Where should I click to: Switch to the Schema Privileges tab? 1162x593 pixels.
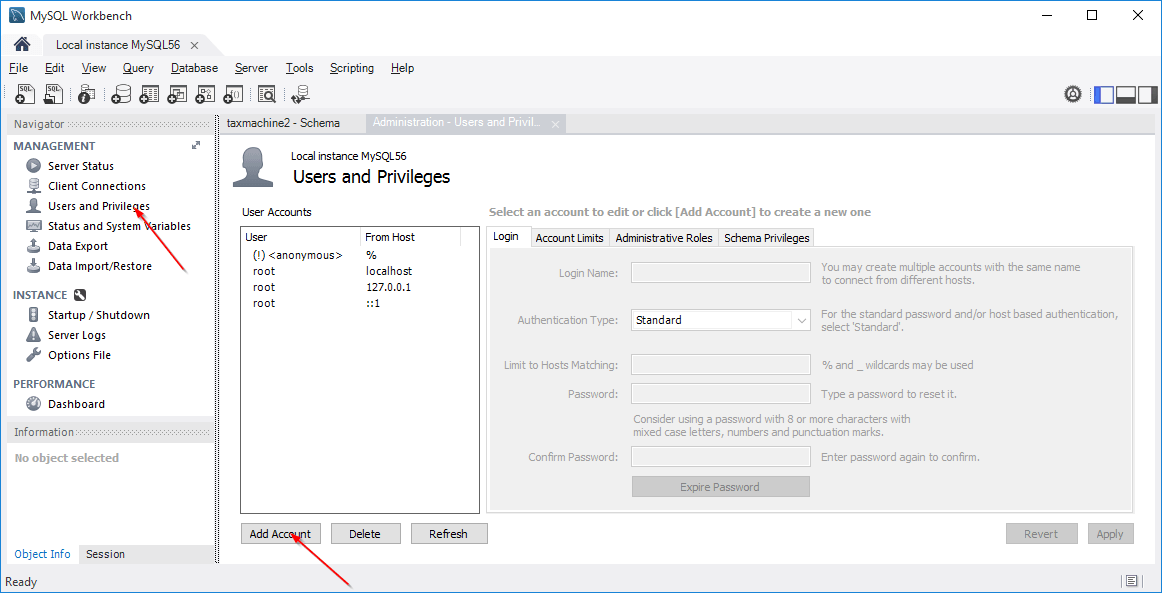(766, 238)
